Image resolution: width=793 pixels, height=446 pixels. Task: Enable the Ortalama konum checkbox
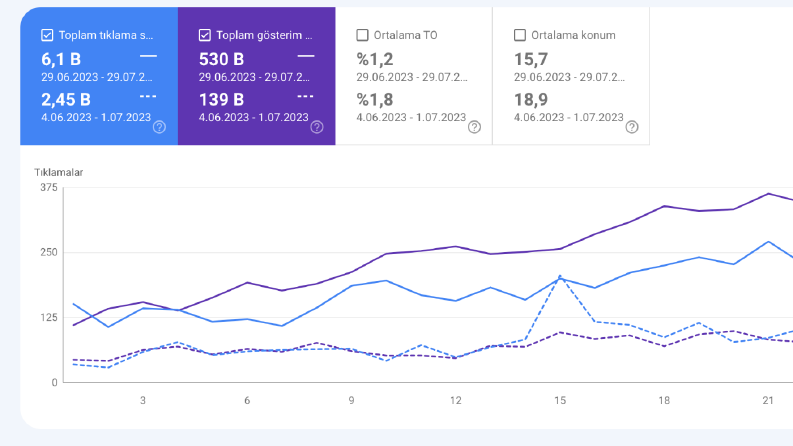tap(519, 35)
